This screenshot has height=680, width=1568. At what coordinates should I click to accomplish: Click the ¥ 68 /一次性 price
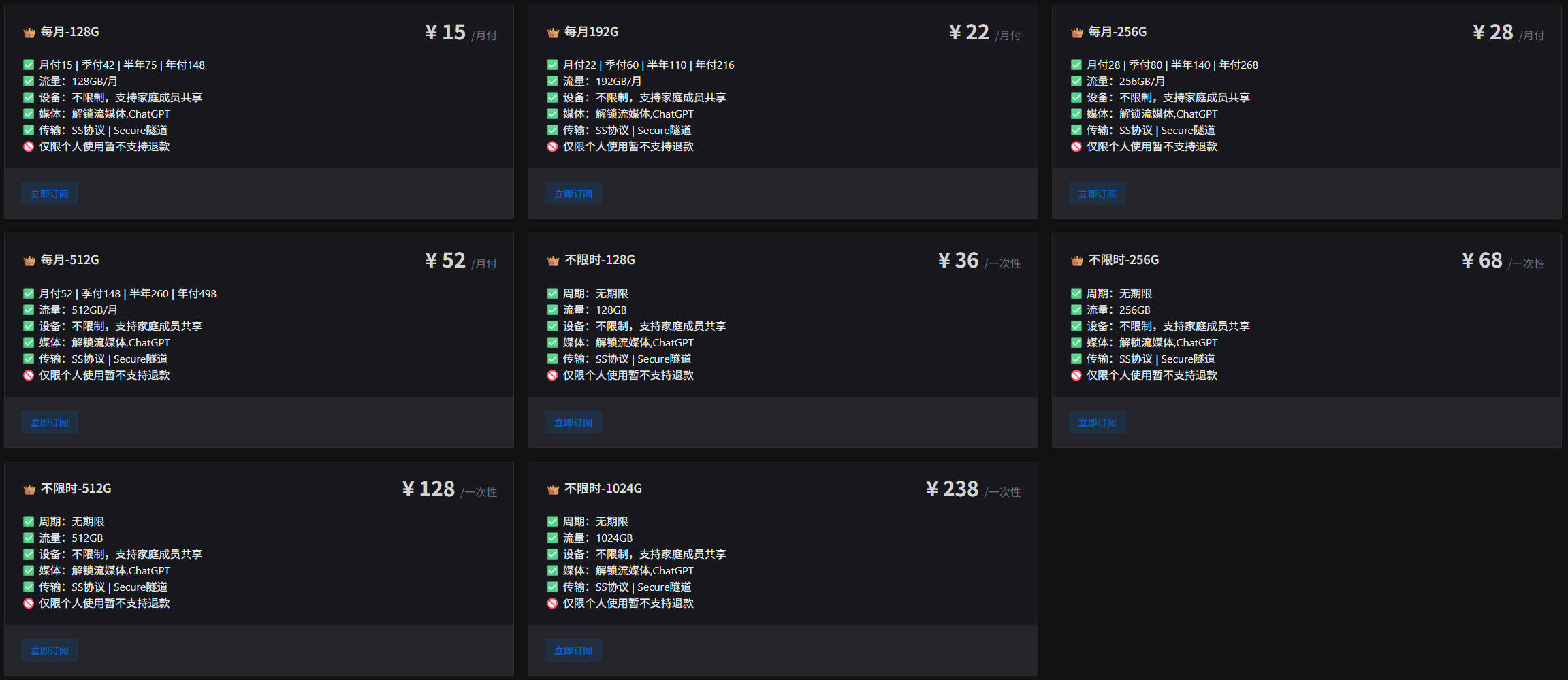point(1503,261)
